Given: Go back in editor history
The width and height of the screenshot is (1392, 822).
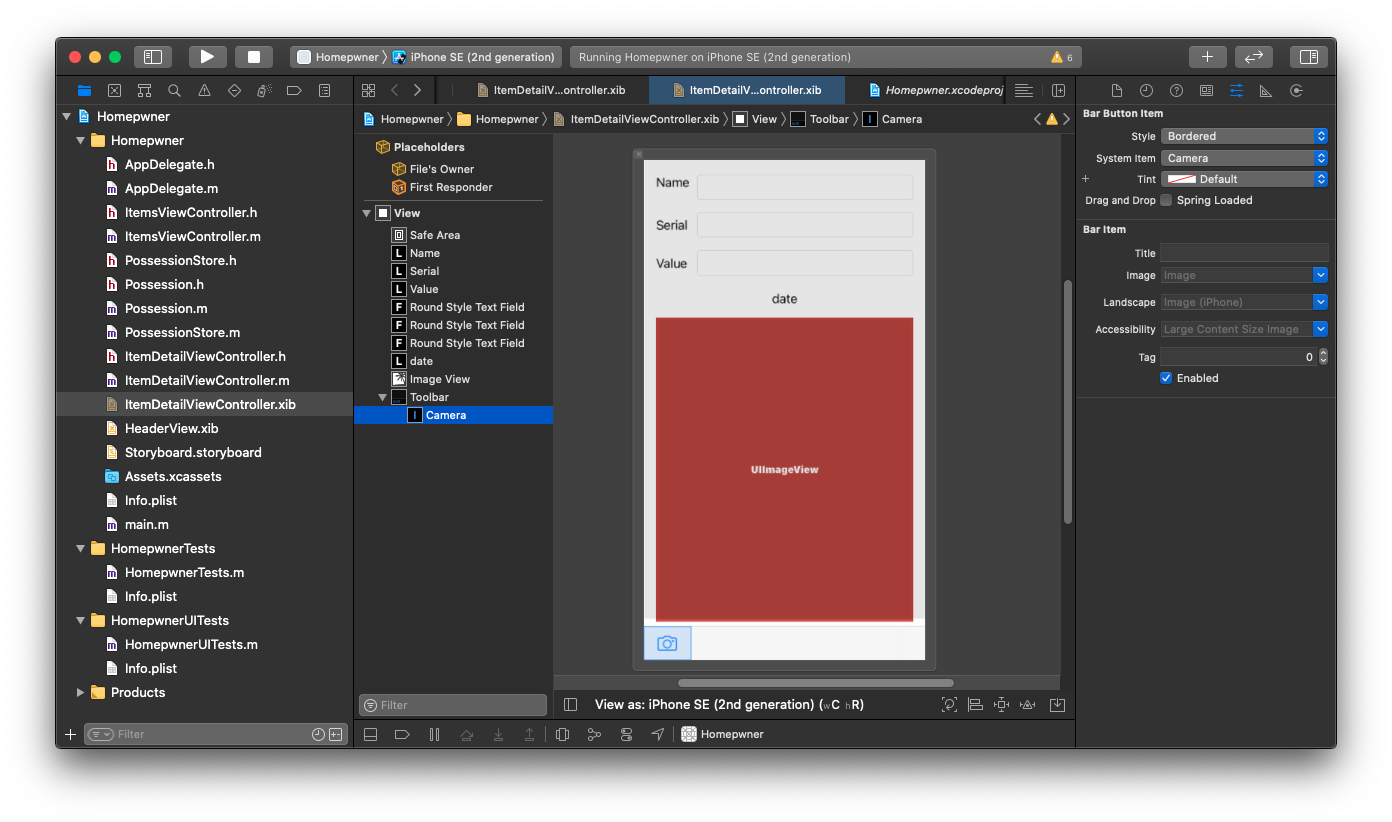Looking at the screenshot, I should coord(394,90).
